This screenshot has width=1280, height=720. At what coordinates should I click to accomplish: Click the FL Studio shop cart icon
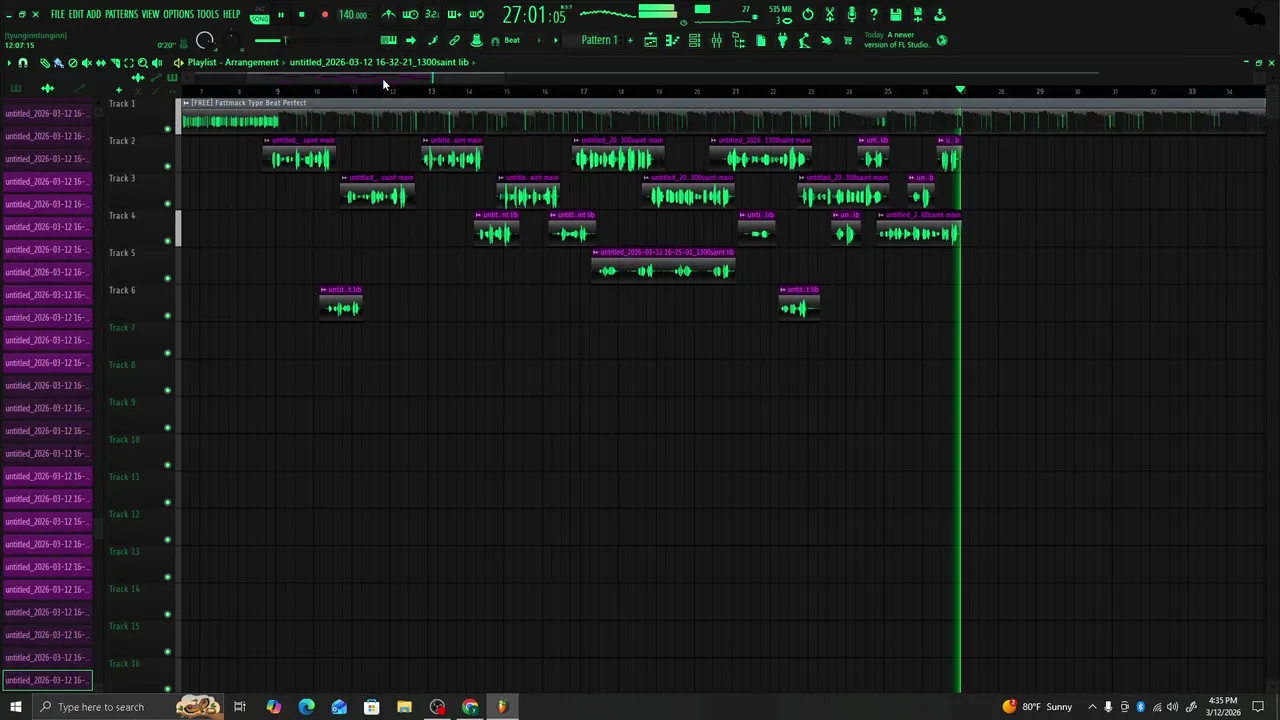click(848, 41)
